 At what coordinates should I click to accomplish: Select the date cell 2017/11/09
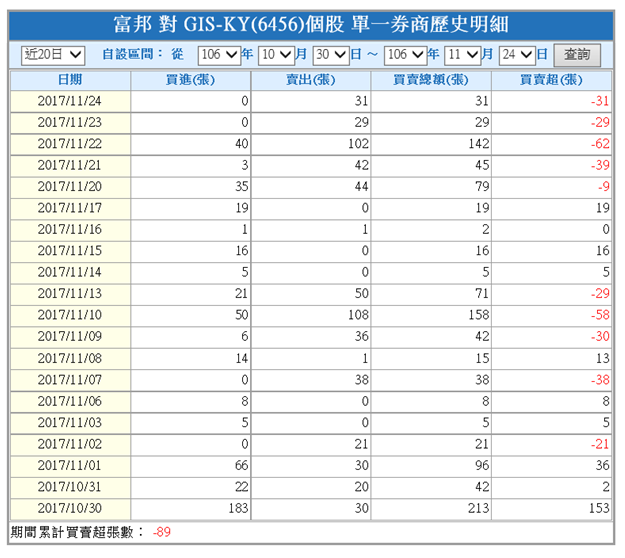click(x=70, y=337)
